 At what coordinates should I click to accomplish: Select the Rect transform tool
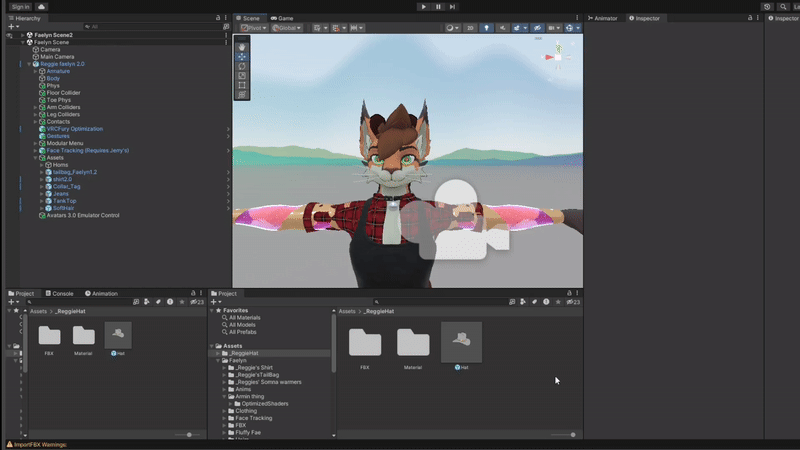(x=242, y=85)
